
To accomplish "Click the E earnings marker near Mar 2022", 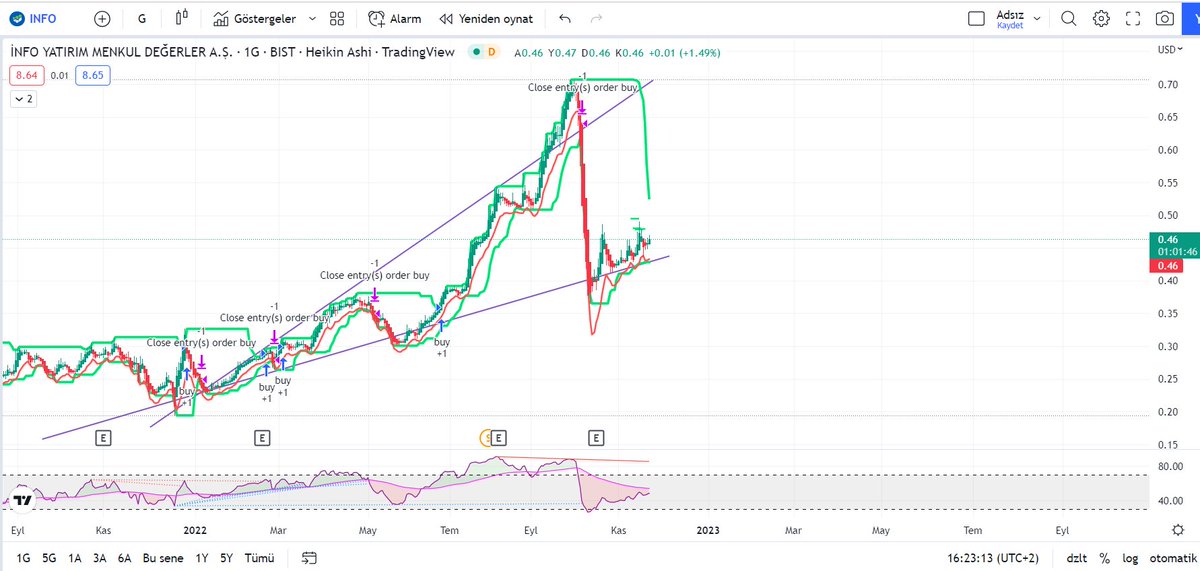I will pos(262,437).
